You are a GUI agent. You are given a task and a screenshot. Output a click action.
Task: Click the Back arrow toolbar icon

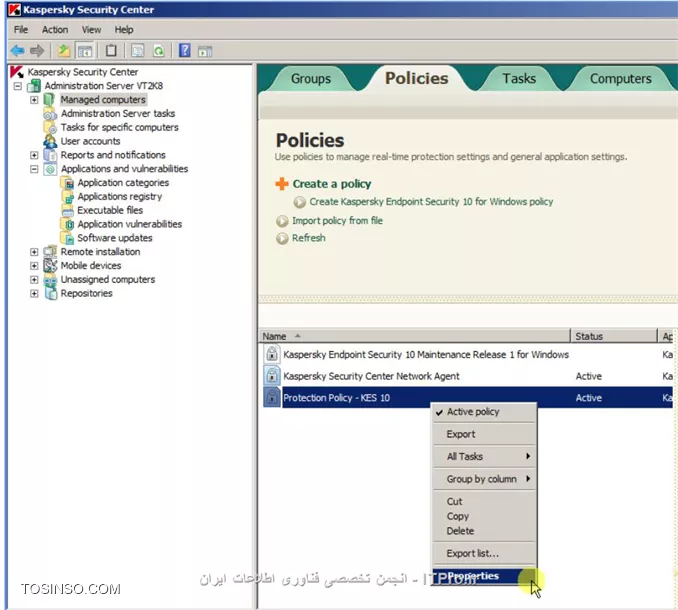17,51
